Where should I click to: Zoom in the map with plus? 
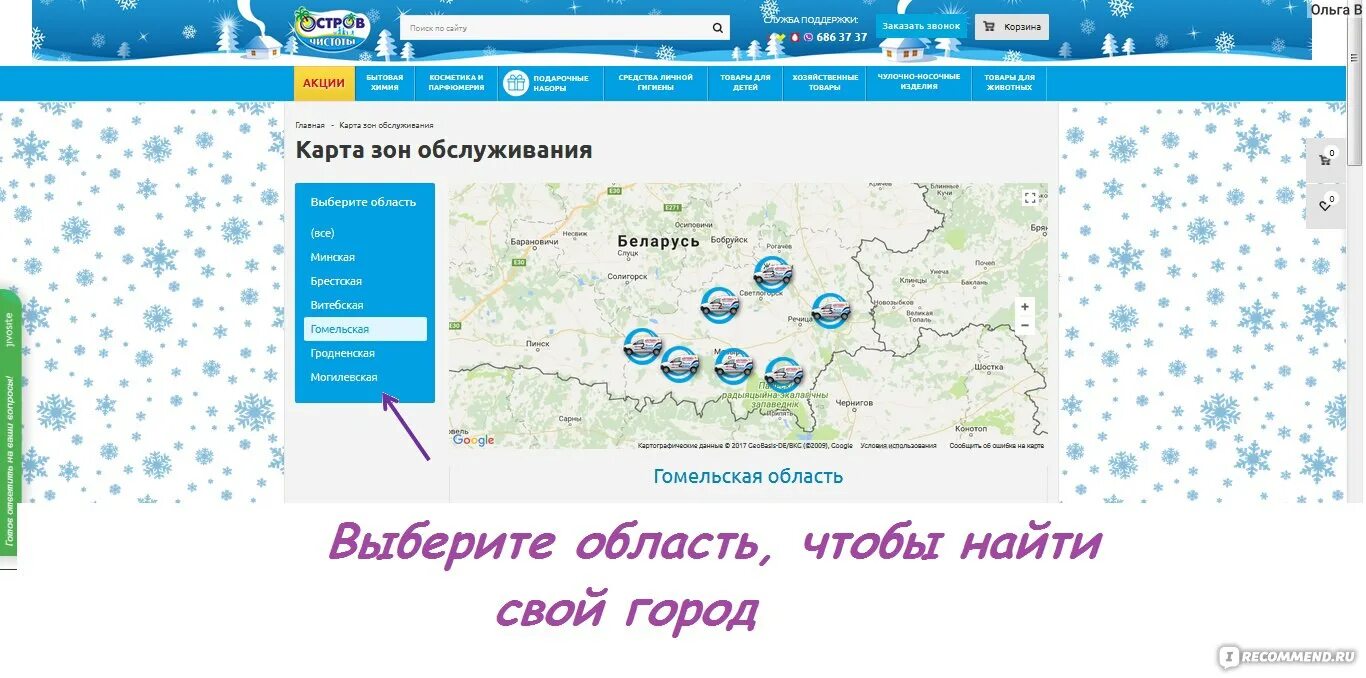coord(1024,307)
